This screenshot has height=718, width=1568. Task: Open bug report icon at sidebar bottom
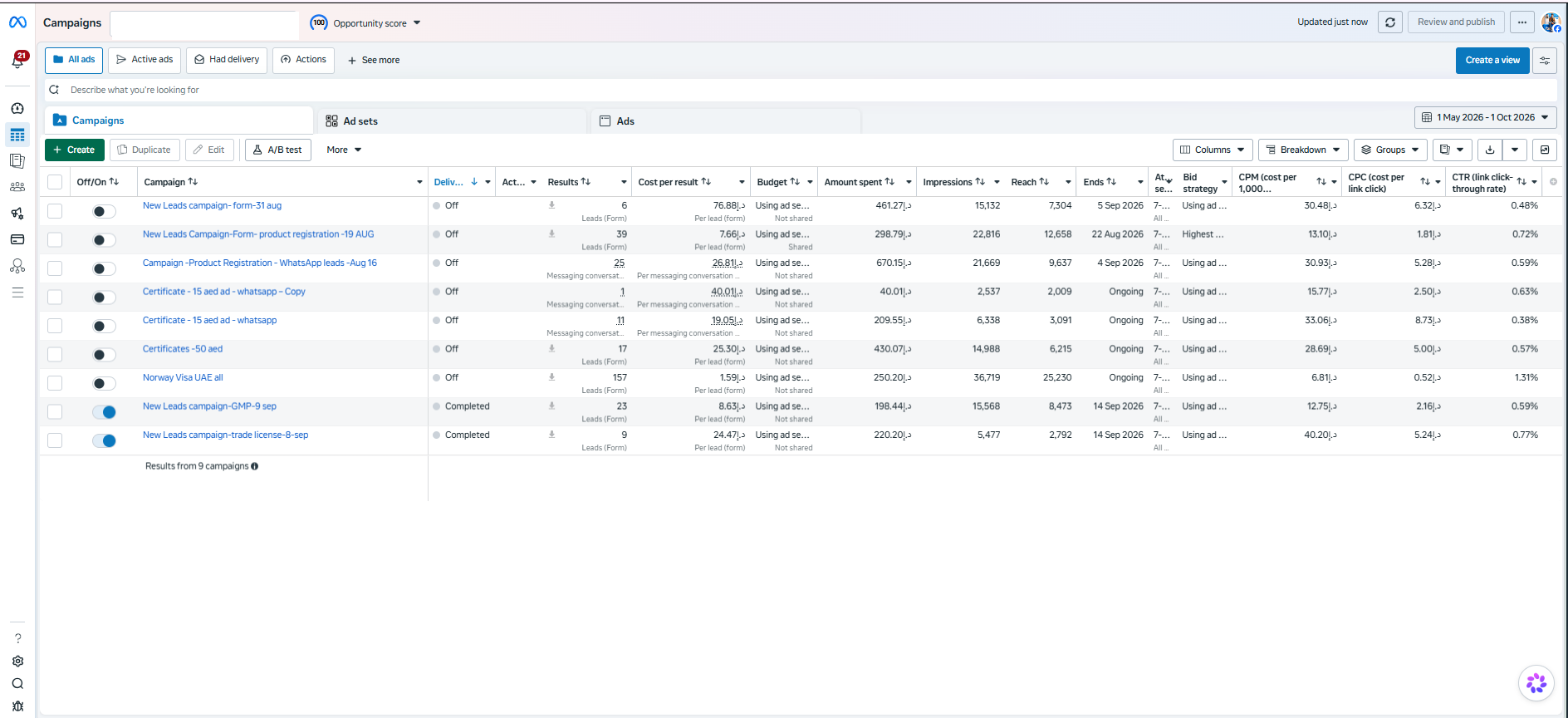tap(17, 706)
